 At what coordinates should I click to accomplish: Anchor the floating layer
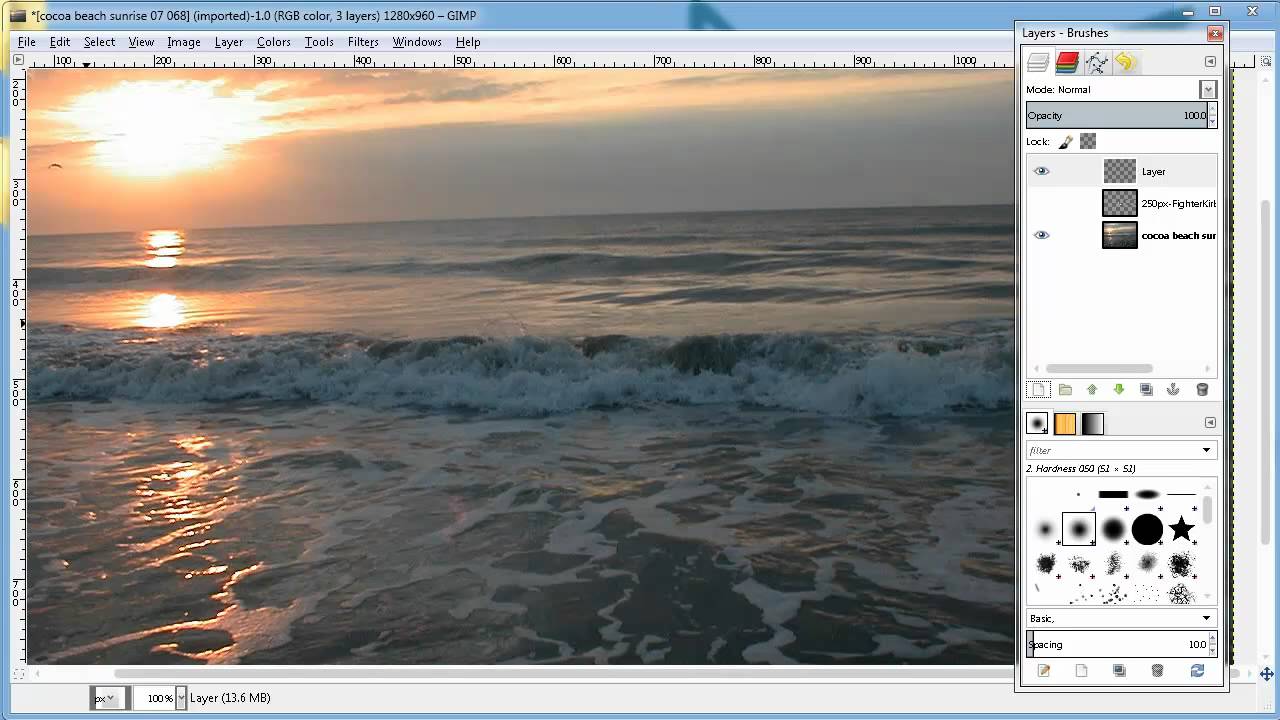click(x=1173, y=390)
